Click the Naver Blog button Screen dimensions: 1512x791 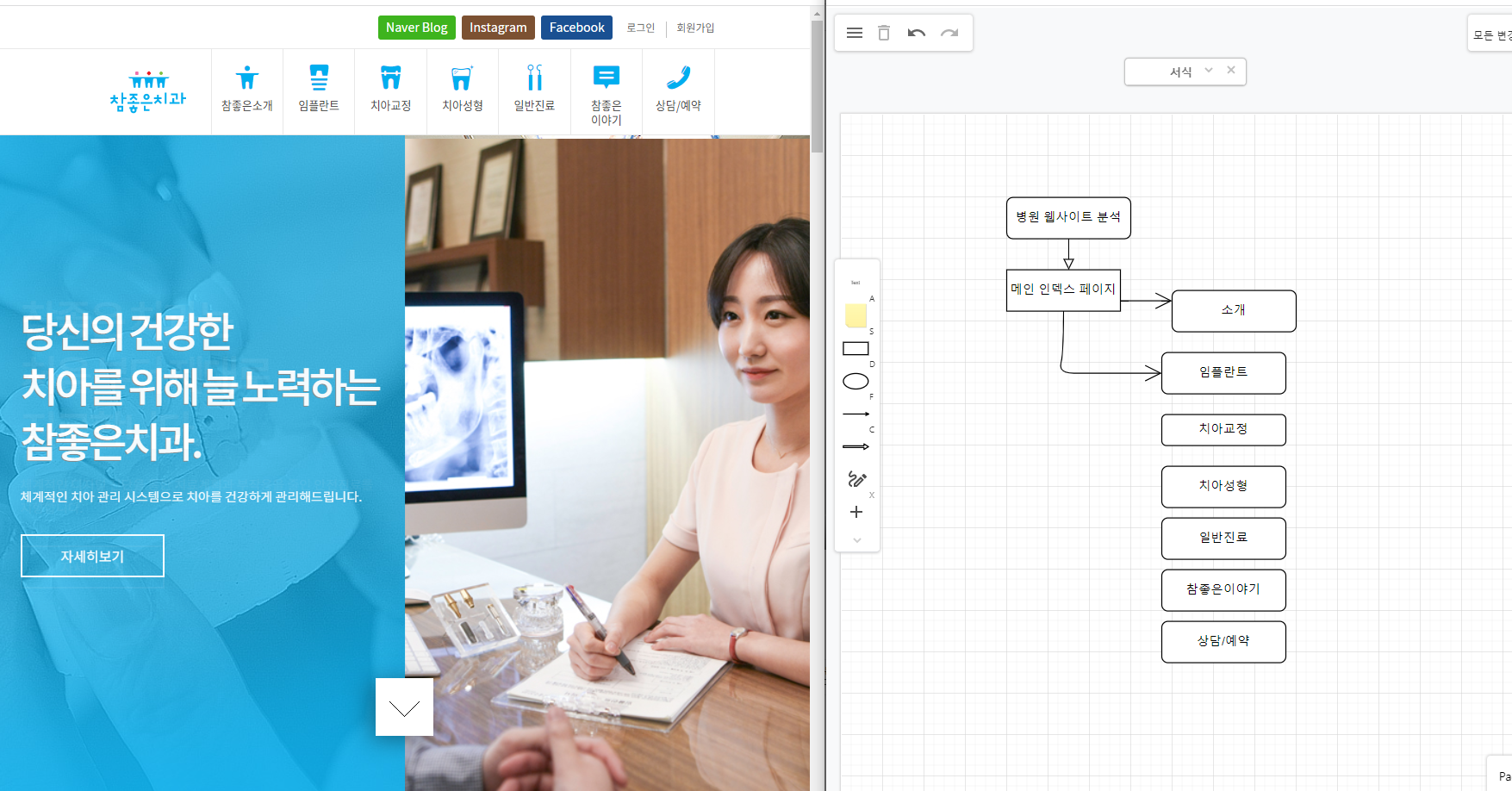tap(417, 28)
